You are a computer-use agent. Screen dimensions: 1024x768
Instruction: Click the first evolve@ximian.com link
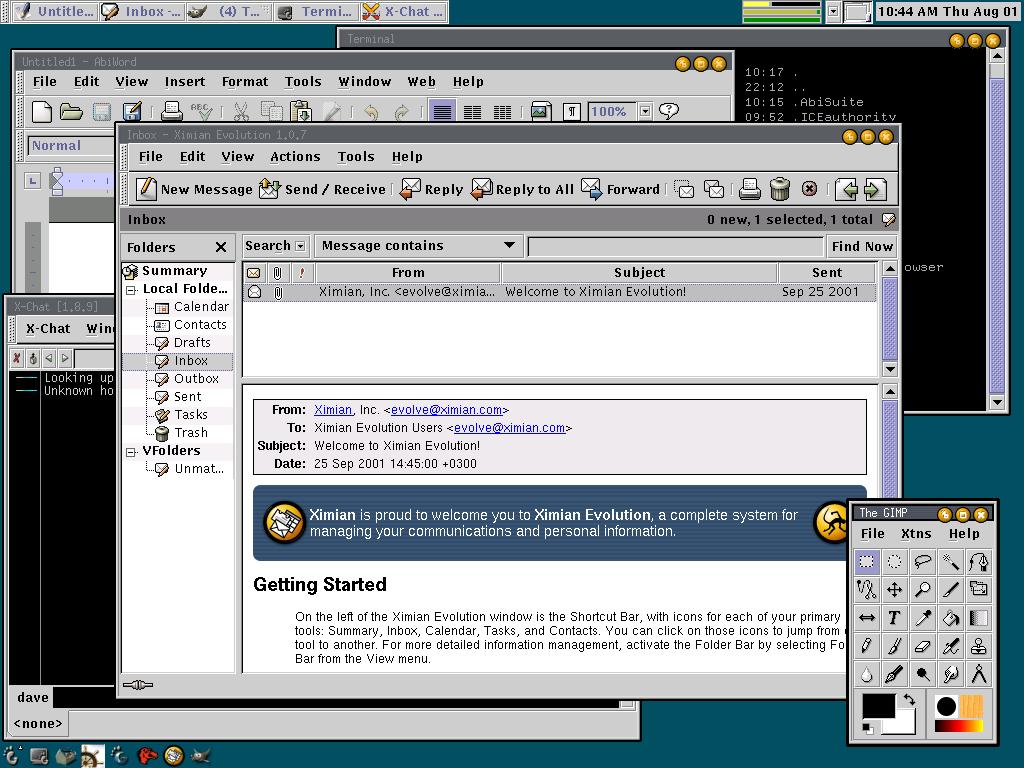click(446, 410)
